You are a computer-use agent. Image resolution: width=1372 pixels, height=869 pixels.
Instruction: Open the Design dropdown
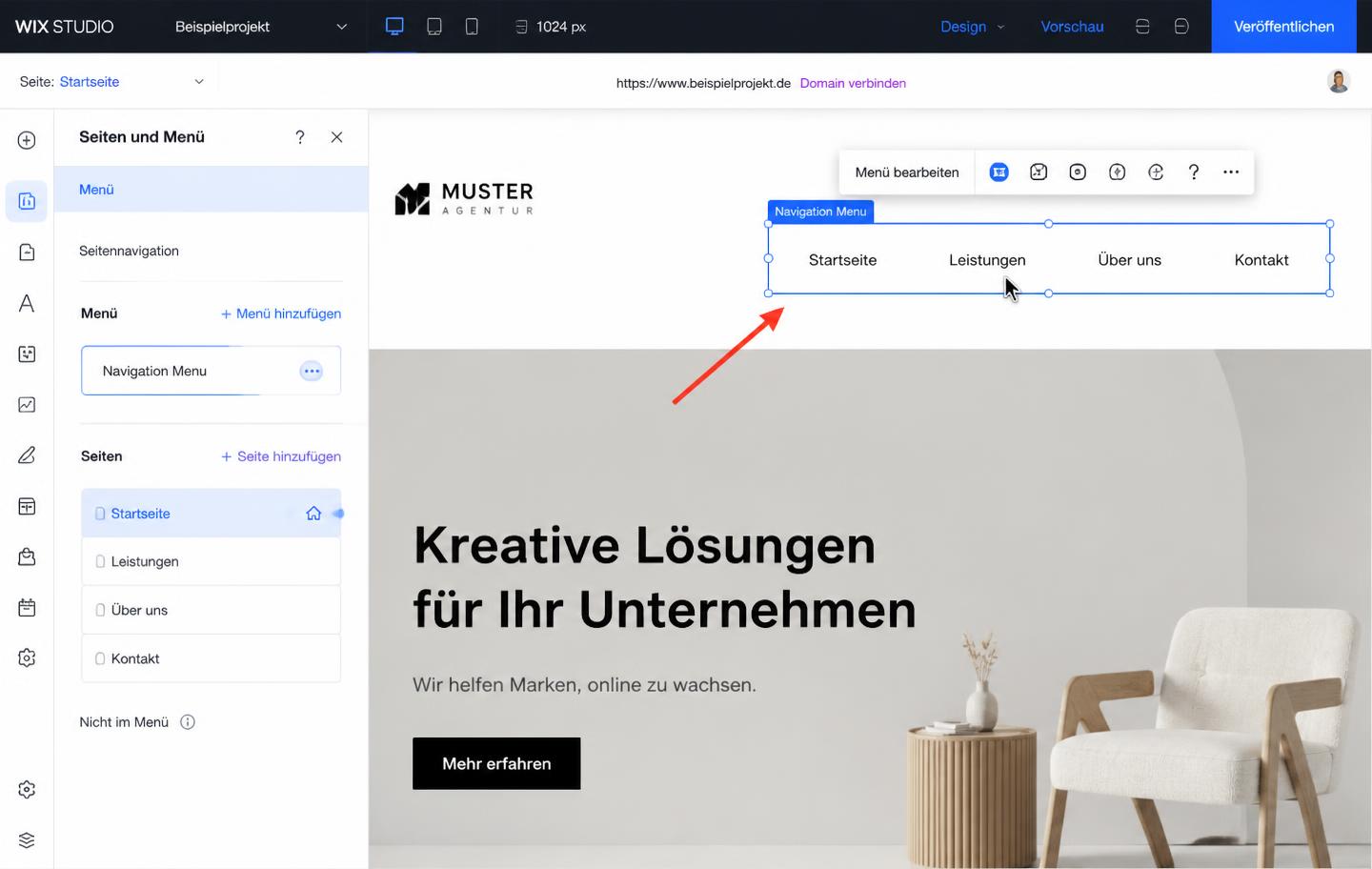(973, 27)
